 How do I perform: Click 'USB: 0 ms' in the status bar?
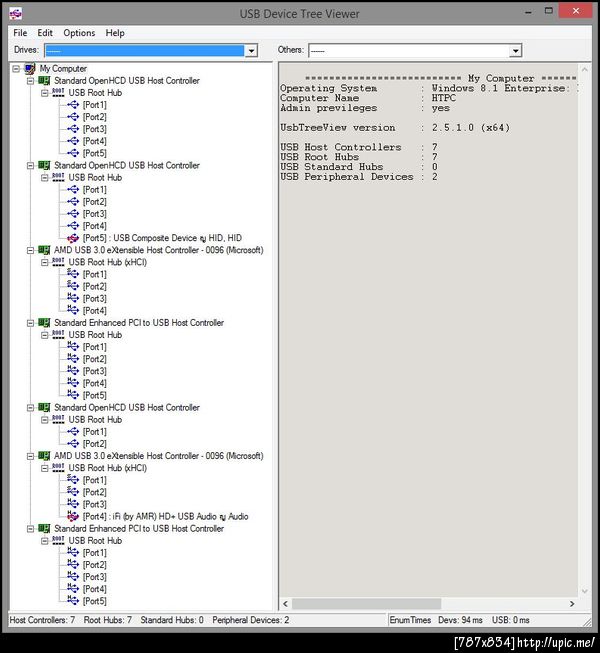click(510, 620)
